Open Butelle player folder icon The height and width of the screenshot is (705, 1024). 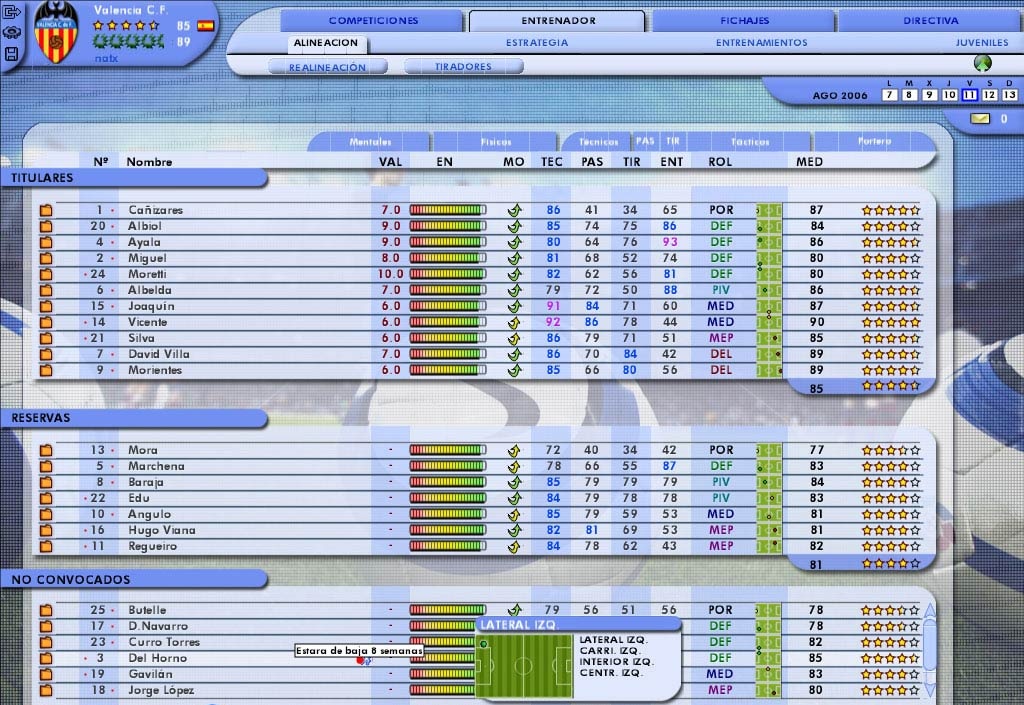coord(46,610)
